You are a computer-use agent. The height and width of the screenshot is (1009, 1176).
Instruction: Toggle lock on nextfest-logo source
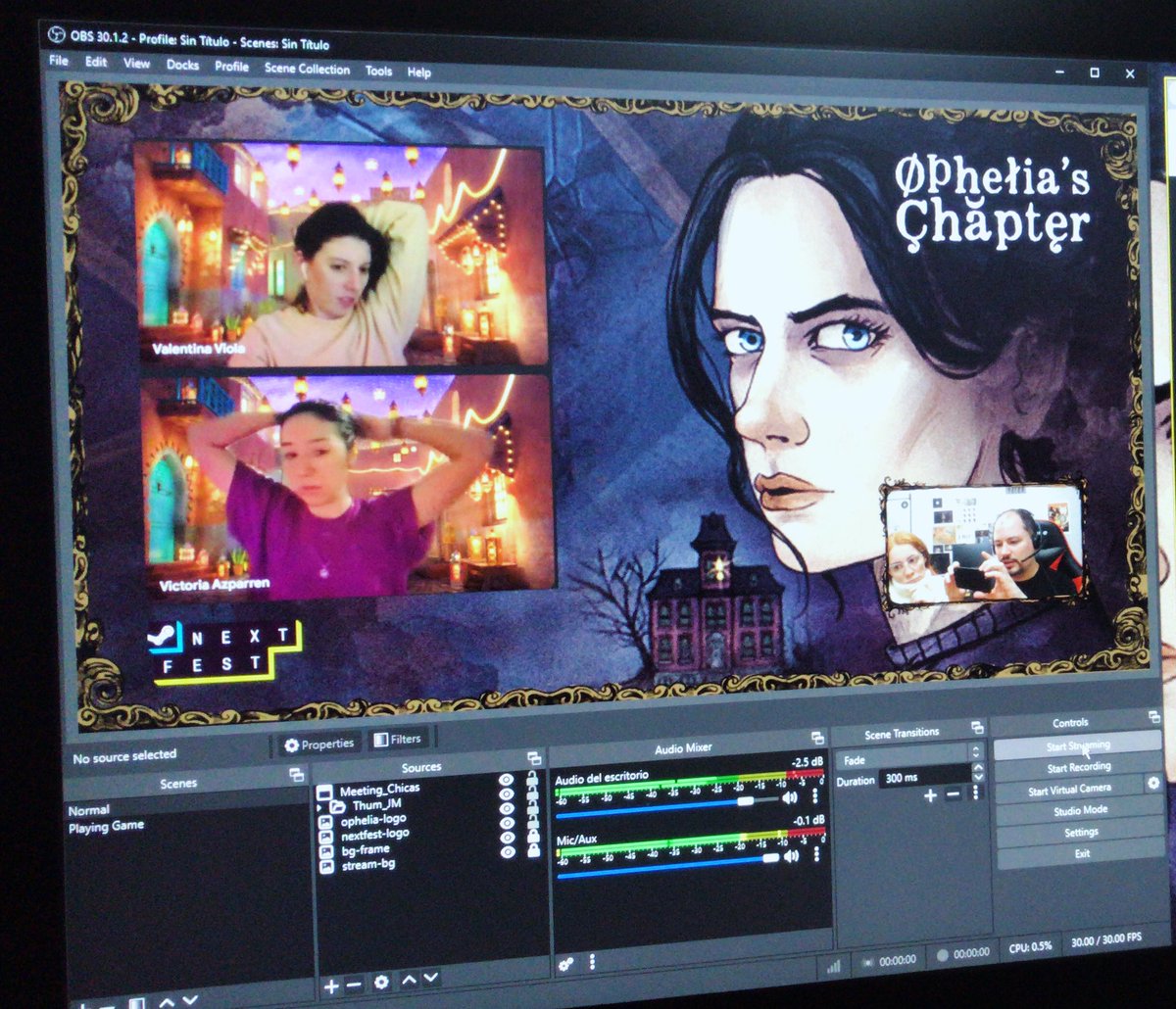[x=532, y=824]
